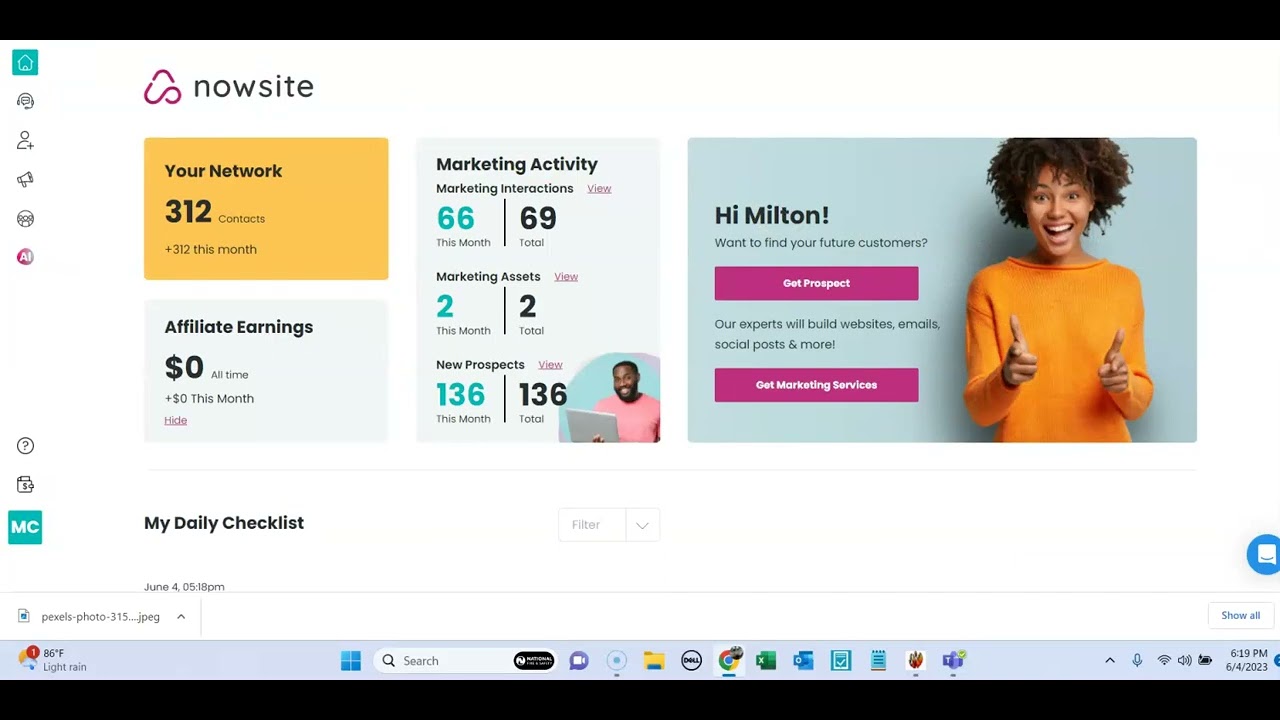Click the Get Prospect button
This screenshot has width=1280, height=720.
tap(816, 283)
